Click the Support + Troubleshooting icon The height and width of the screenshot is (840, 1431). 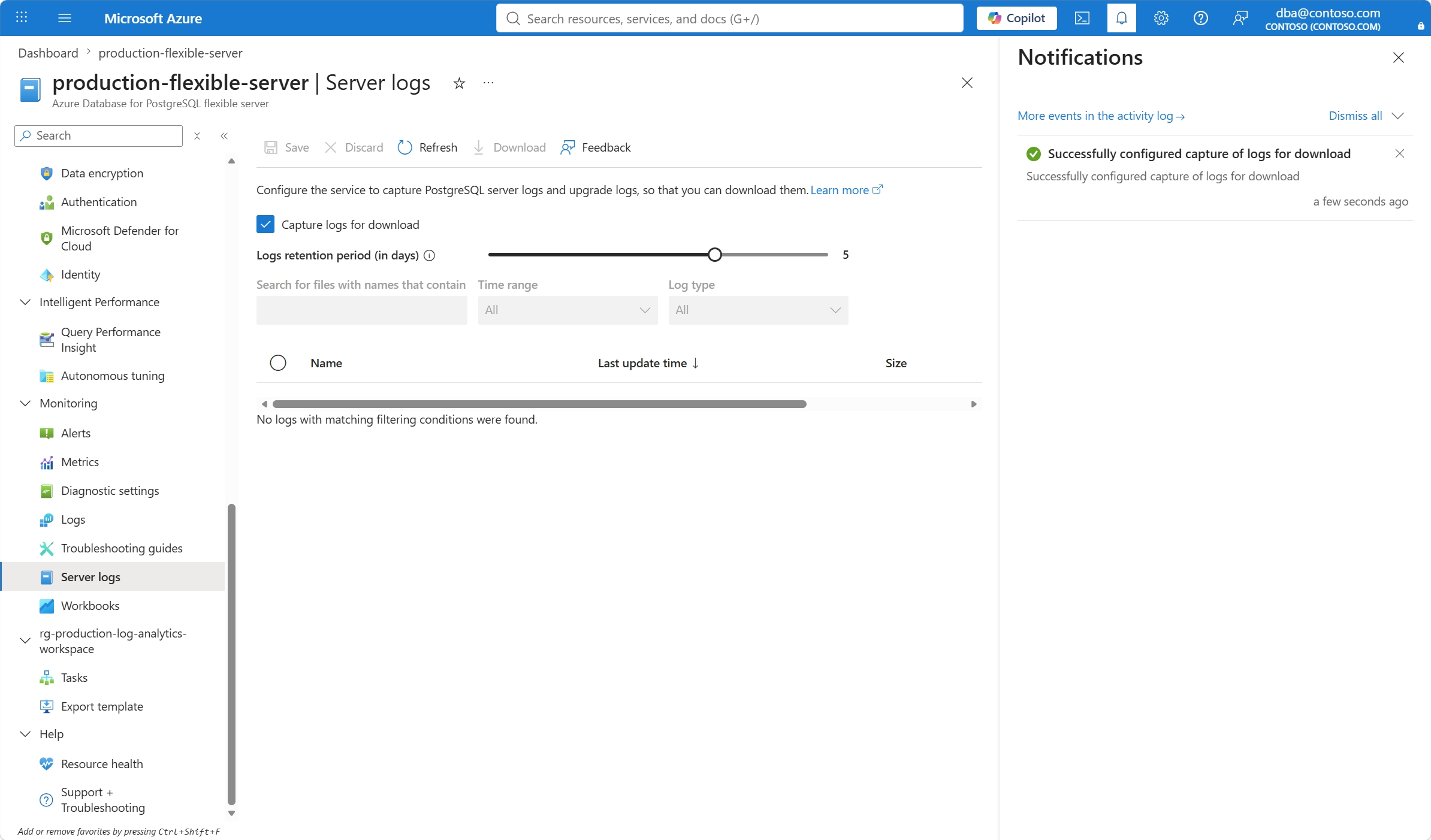coord(46,800)
